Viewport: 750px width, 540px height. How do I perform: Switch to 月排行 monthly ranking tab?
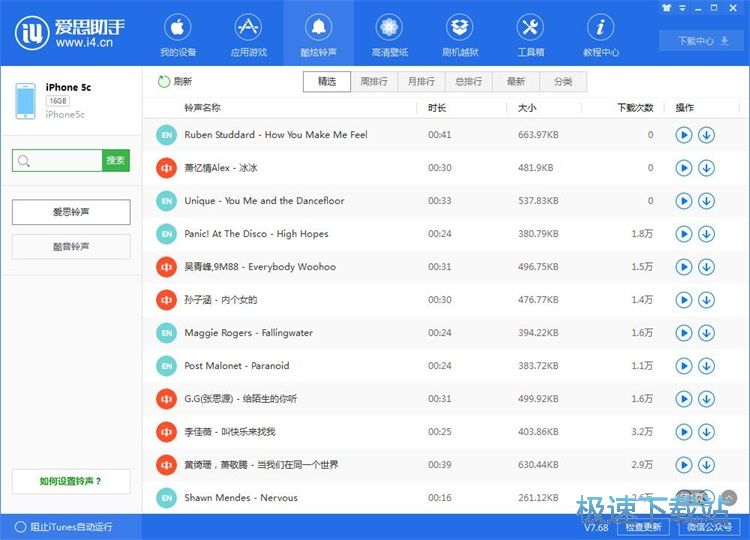click(x=421, y=82)
